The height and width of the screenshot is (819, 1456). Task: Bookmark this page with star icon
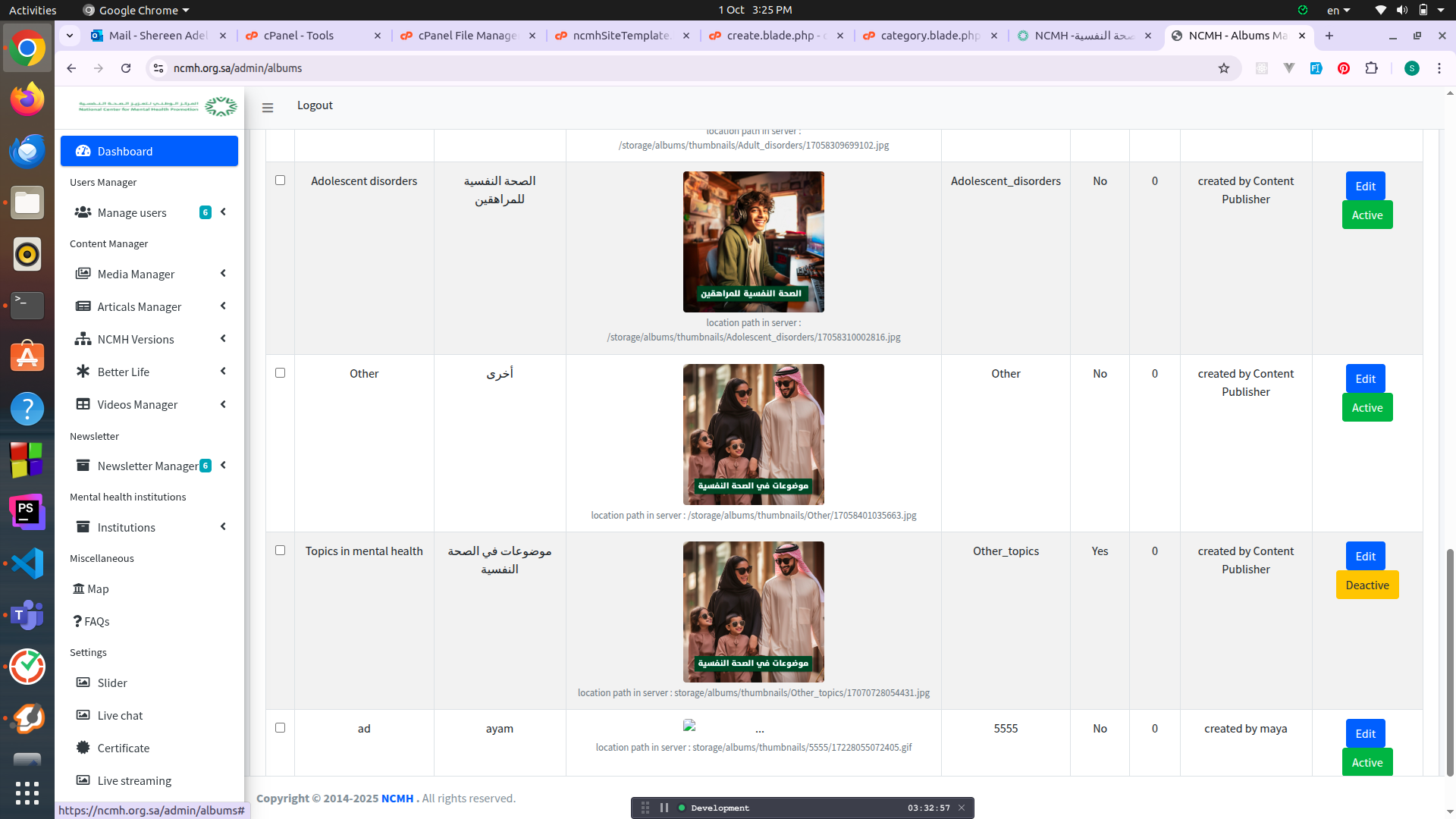click(x=1223, y=68)
